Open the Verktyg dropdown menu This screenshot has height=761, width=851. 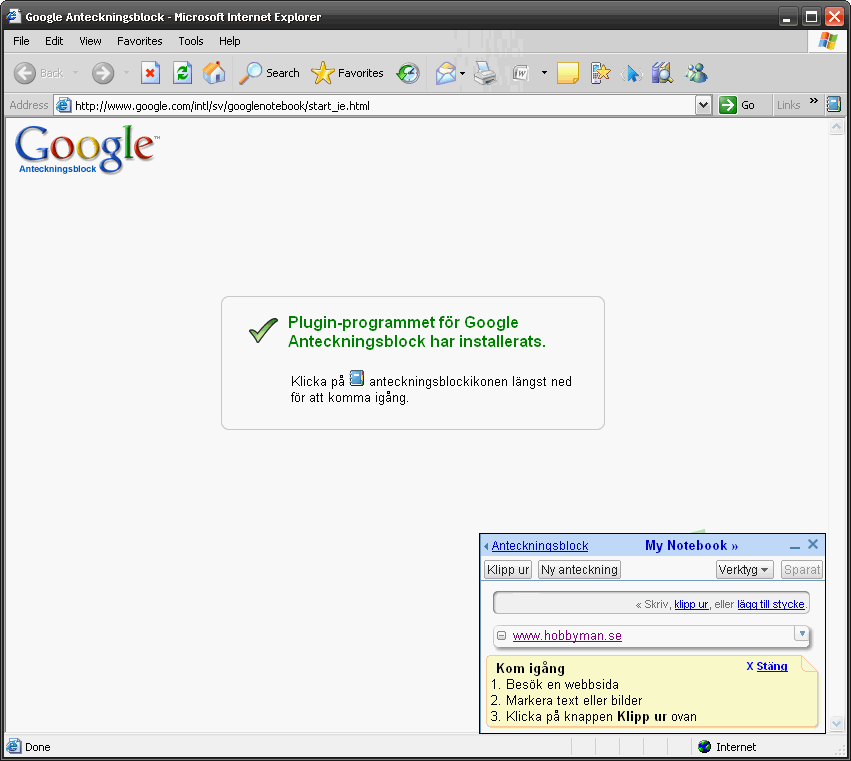point(745,570)
